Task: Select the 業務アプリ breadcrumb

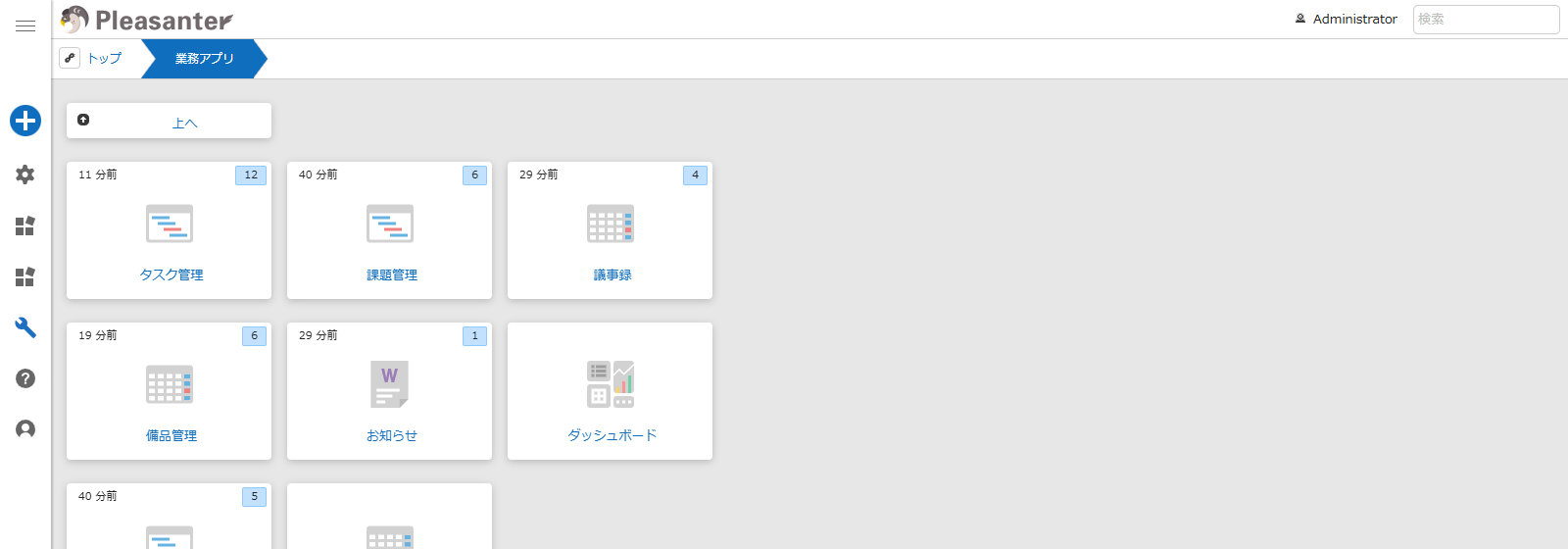Action: pyautogui.click(x=205, y=59)
